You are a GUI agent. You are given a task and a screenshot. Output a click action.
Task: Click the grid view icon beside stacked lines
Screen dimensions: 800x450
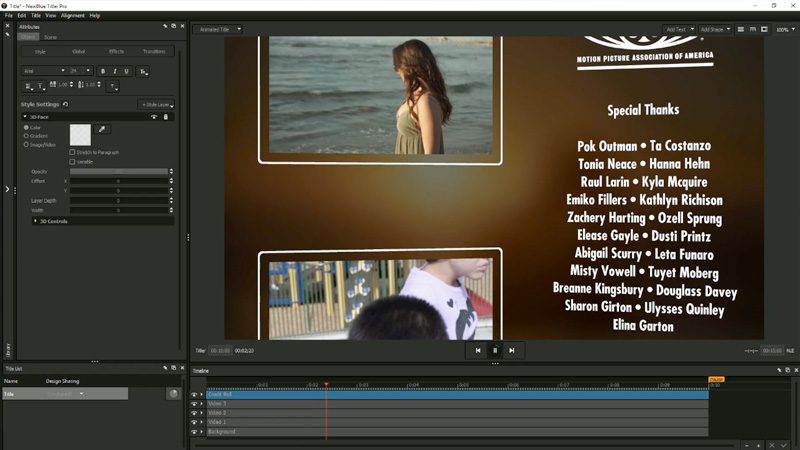point(753,30)
